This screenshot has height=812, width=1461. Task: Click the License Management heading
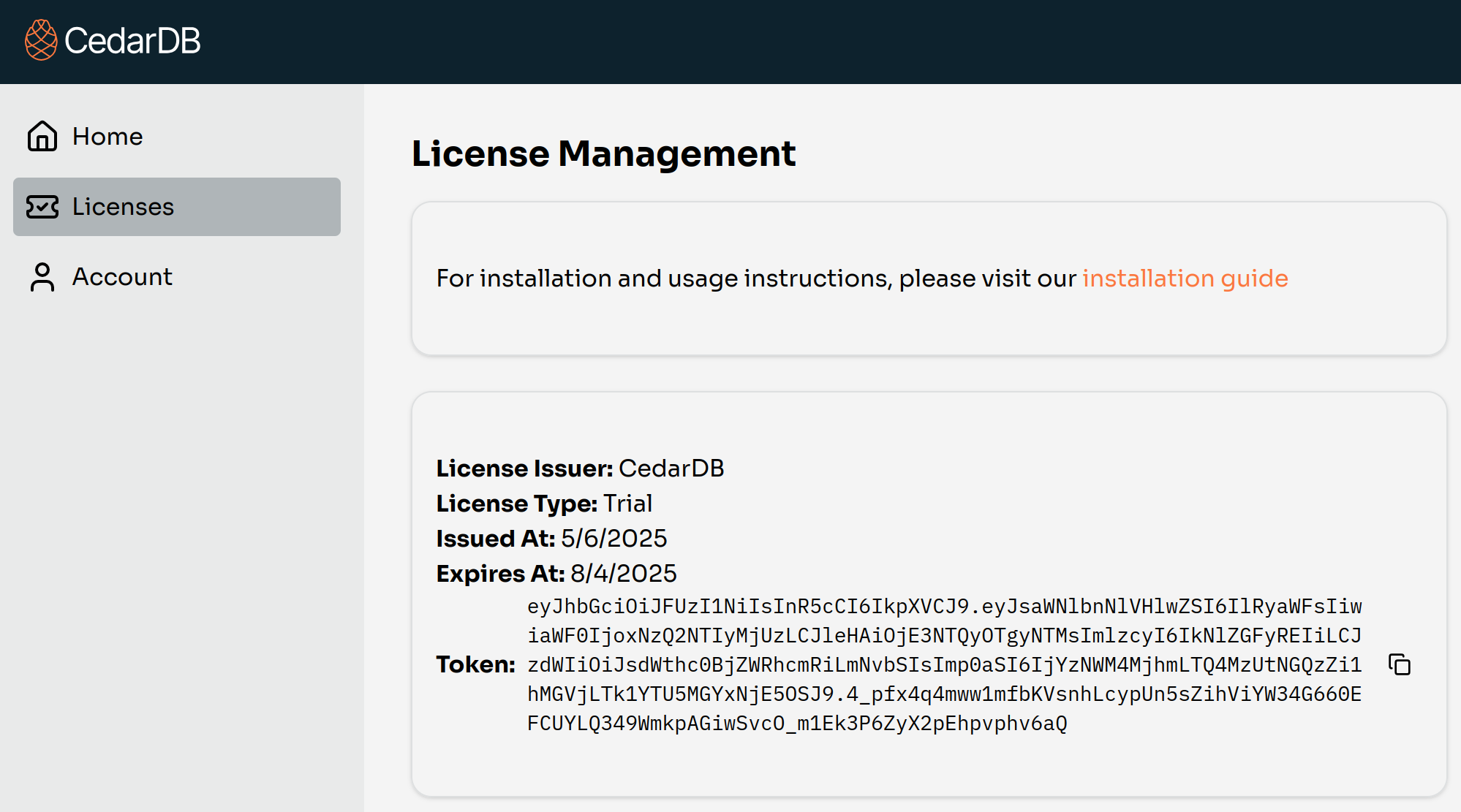tap(604, 153)
